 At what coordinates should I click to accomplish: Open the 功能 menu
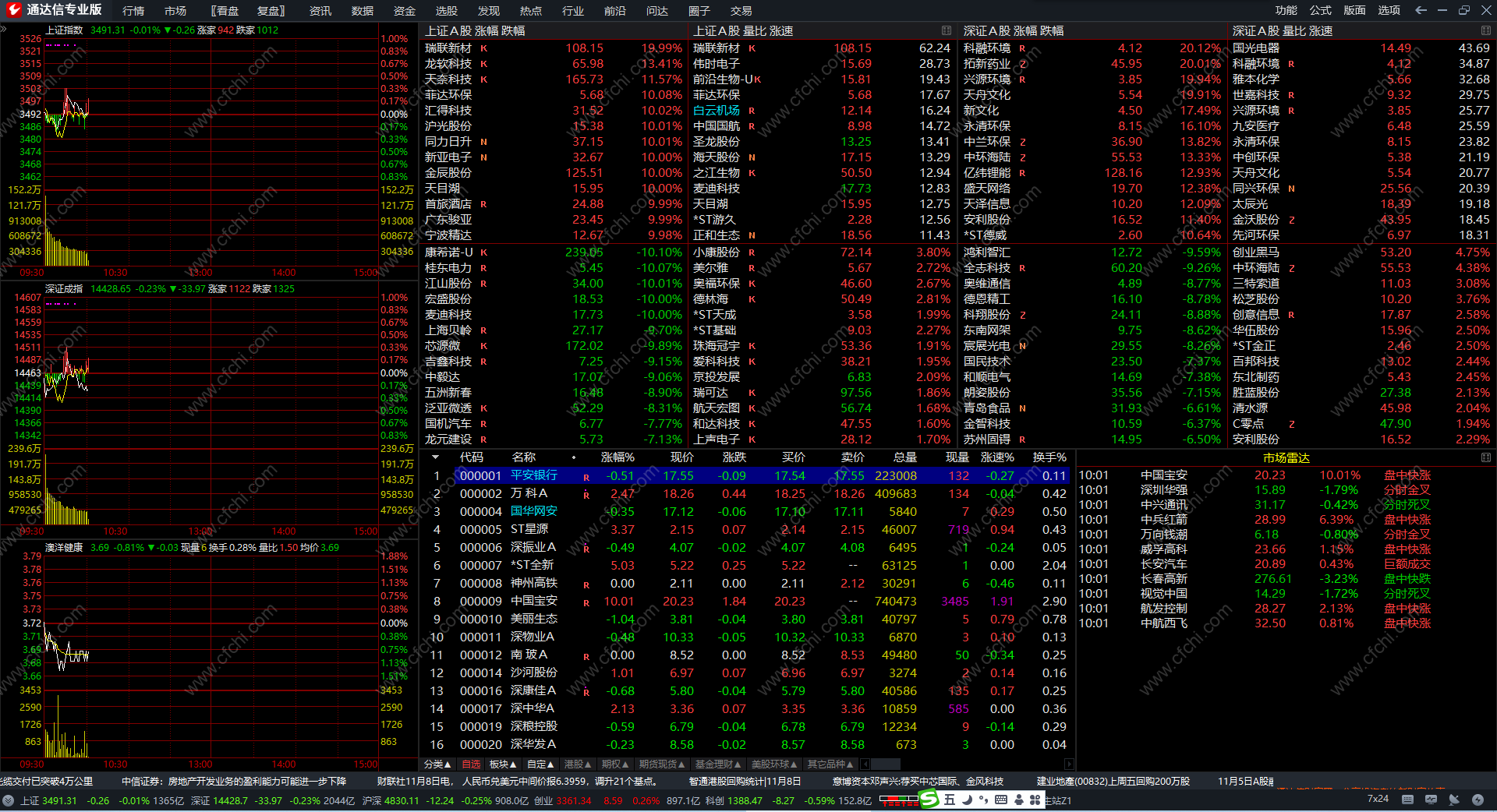tap(1286, 10)
